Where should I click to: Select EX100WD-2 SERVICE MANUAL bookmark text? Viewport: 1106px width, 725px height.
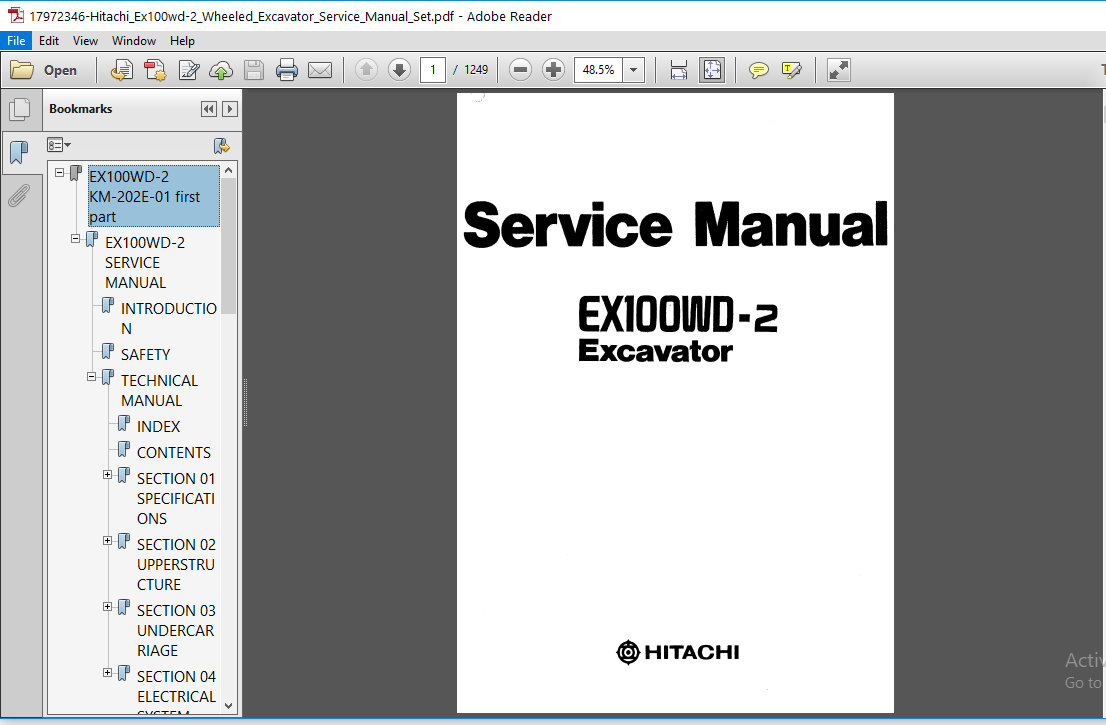[145, 262]
